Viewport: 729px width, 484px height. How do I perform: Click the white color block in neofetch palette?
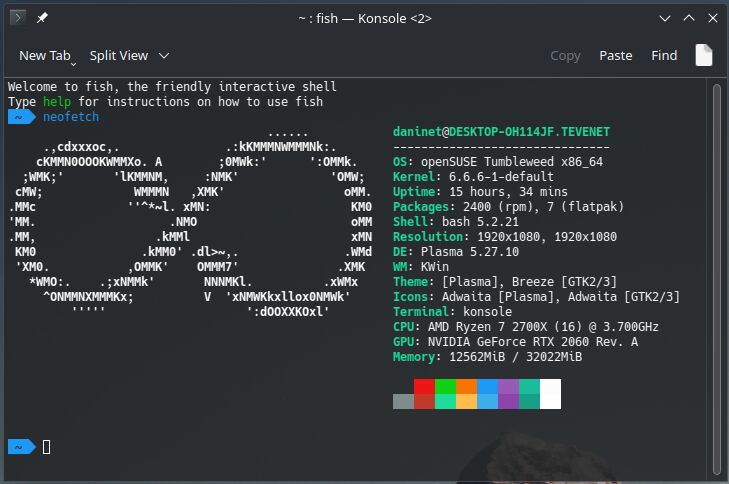coord(550,394)
